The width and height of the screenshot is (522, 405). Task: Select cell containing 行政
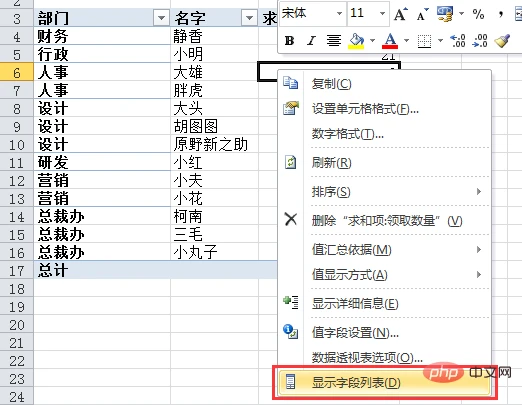point(102,54)
